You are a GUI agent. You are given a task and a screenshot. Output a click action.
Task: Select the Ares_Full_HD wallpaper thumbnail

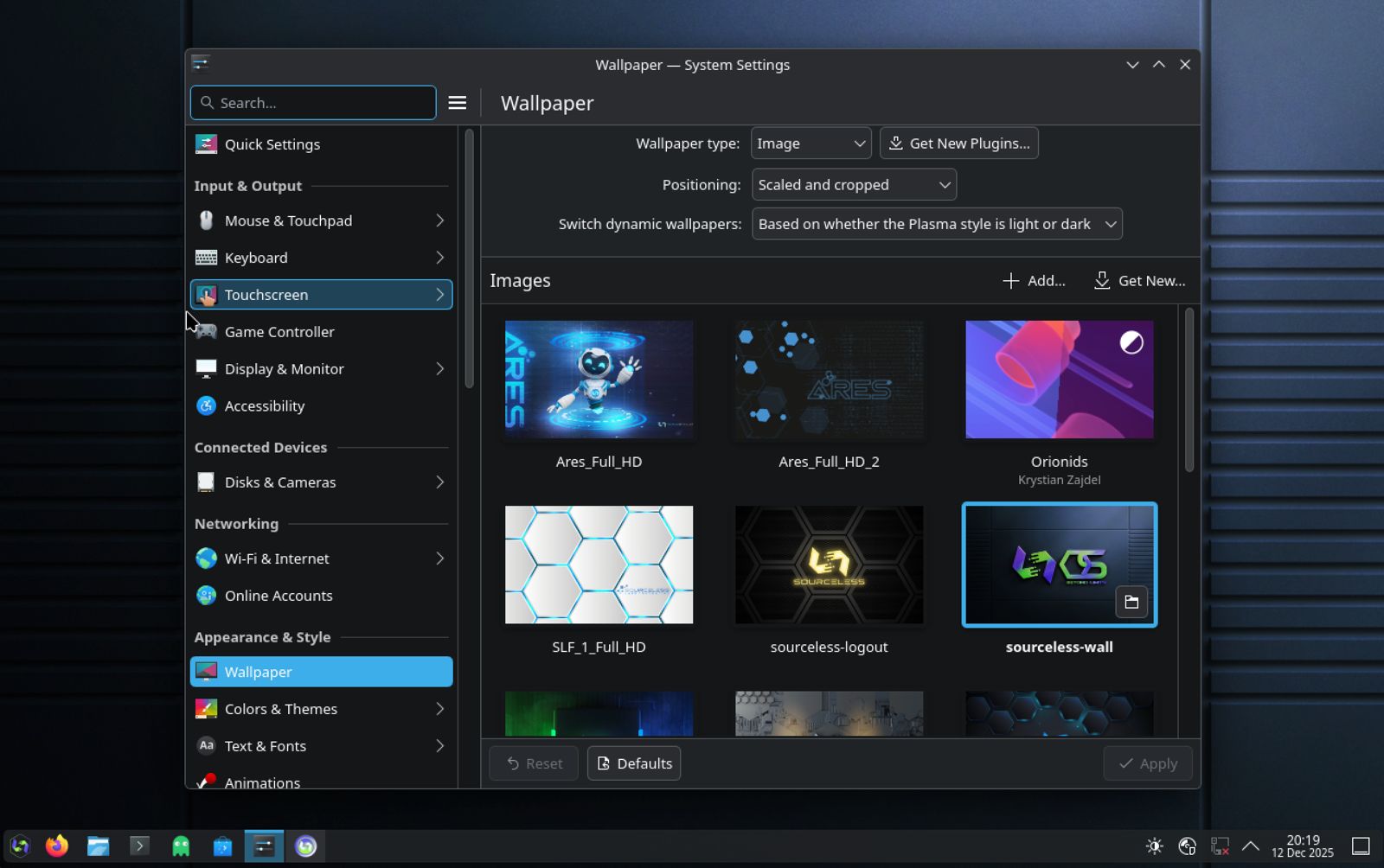pyautogui.click(x=599, y=380)
